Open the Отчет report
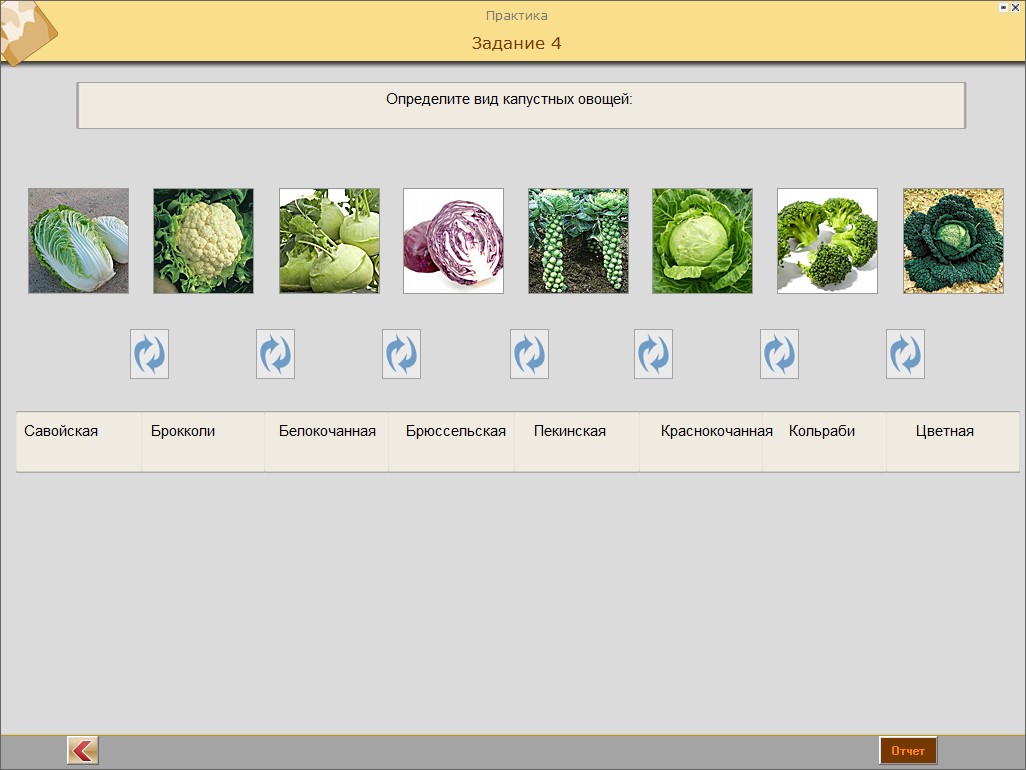This screenshot has width=1026, height=770. click(908, 750)
